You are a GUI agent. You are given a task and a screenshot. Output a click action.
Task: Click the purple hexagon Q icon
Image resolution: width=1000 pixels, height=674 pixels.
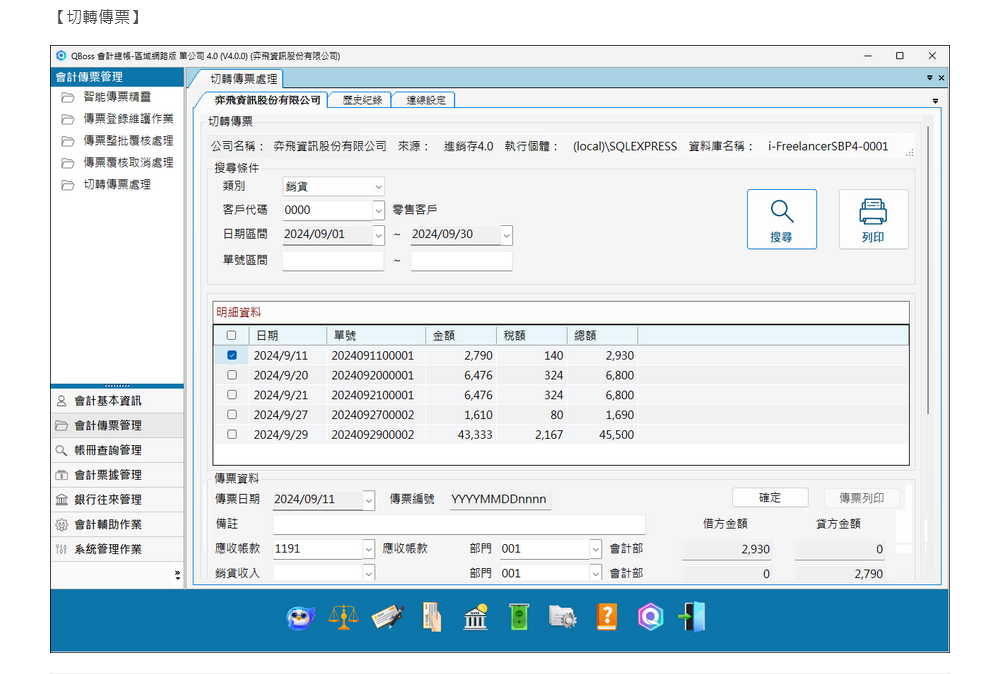pyautogui.click(x=651, y=617)
